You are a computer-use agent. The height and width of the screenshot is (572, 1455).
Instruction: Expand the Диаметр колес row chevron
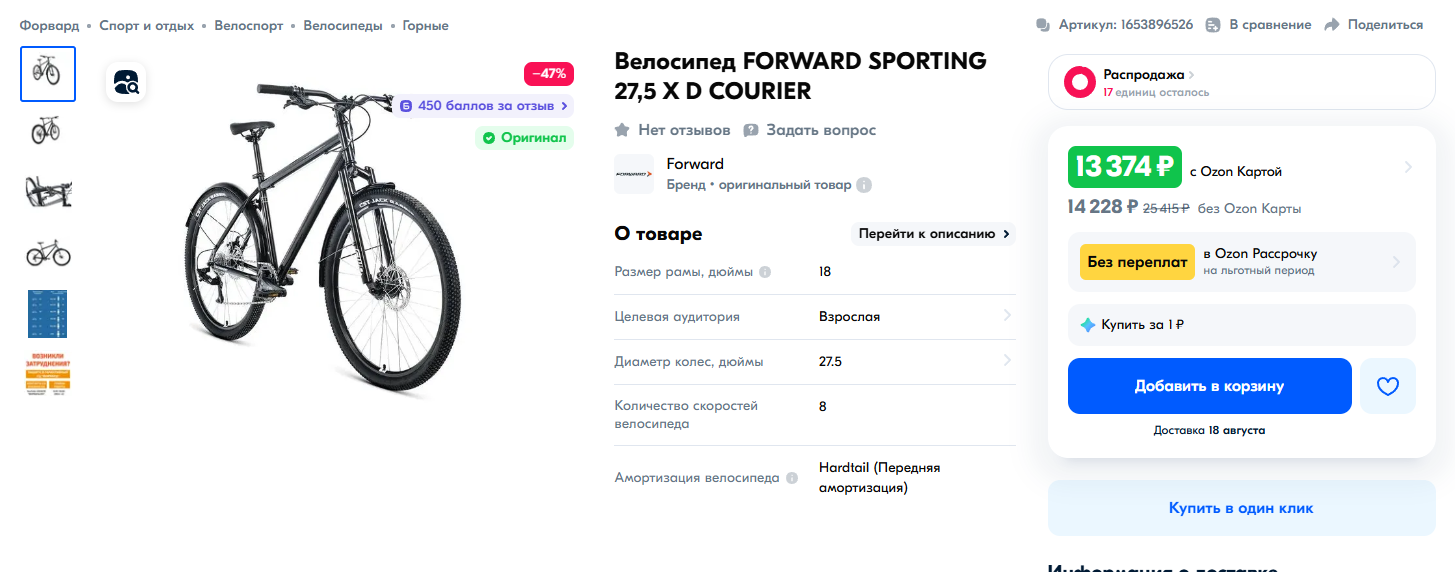[x=1007, y=361]
